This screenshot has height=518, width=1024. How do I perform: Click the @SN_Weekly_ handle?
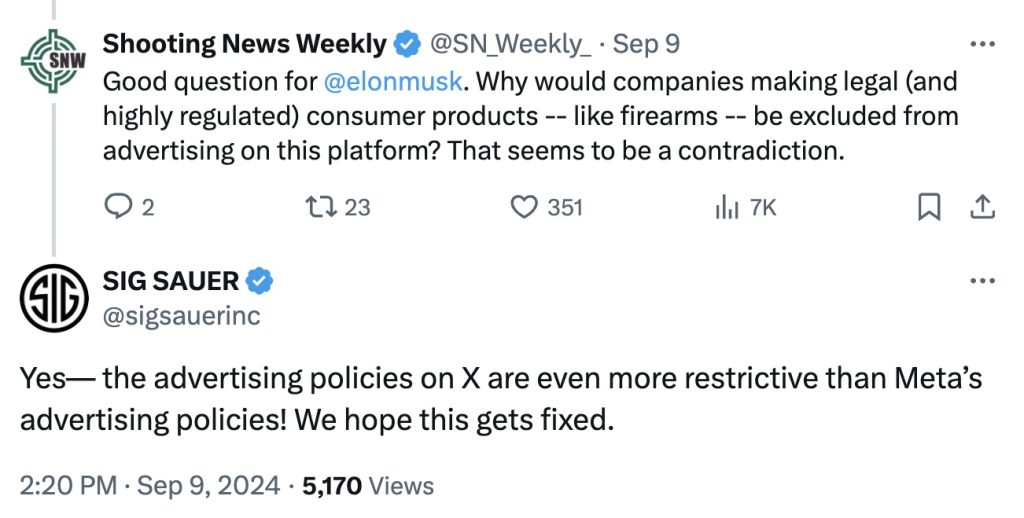pos(511,44)
